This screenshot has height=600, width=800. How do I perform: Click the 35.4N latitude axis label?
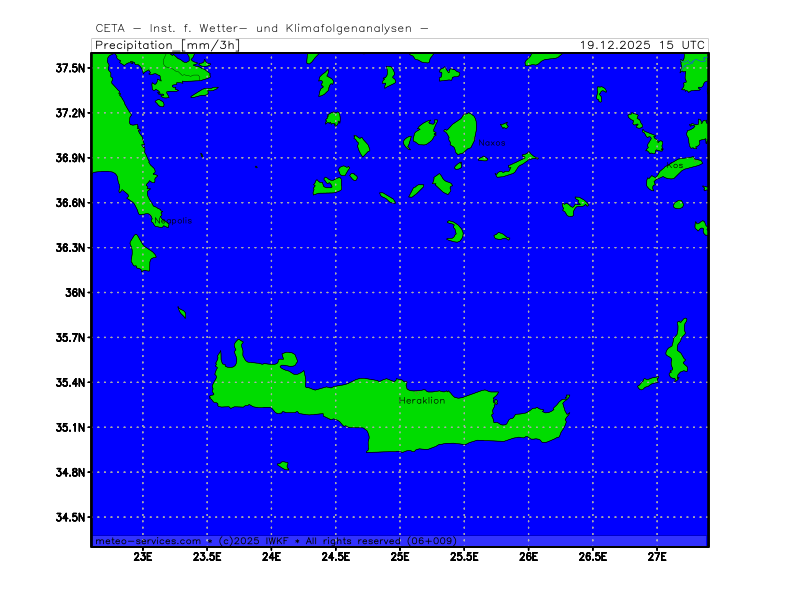71,383
